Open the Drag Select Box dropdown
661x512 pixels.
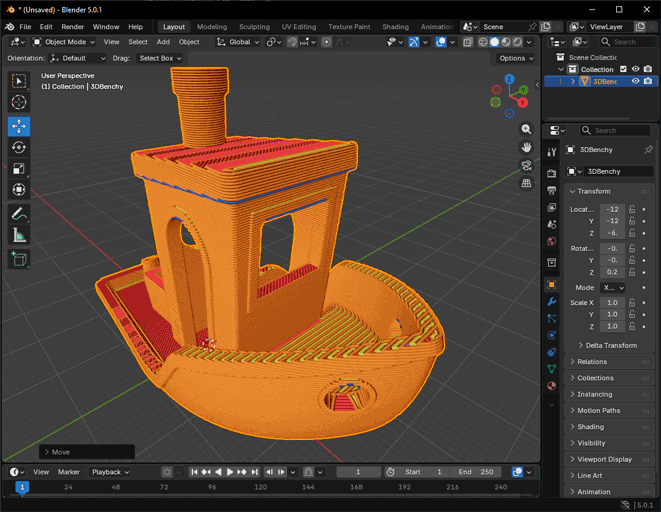pyautogui.click(x=161, y=58)
